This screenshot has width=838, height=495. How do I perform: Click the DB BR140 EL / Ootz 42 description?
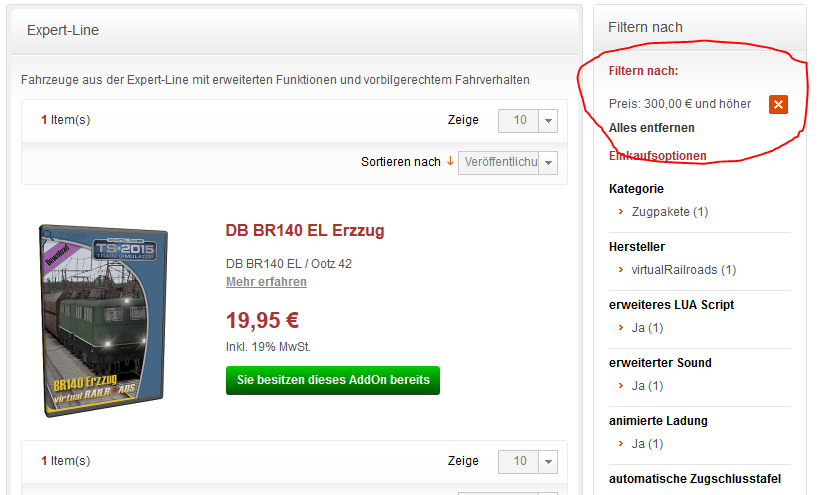pyautogui.click(x=289, y=264)
